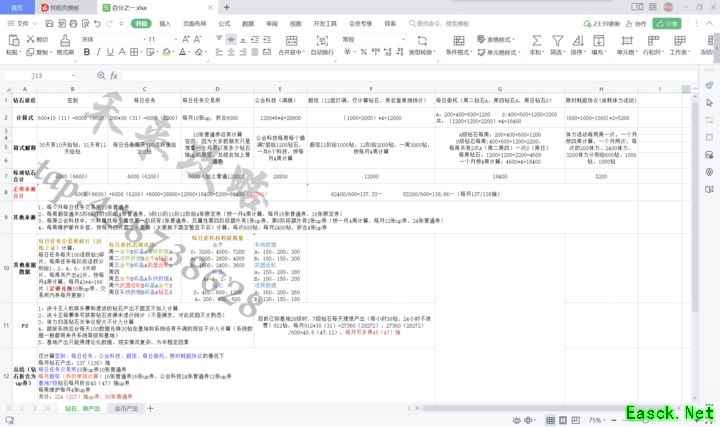
Task: Click the Bold formatting icon
Action: (86, 51)
